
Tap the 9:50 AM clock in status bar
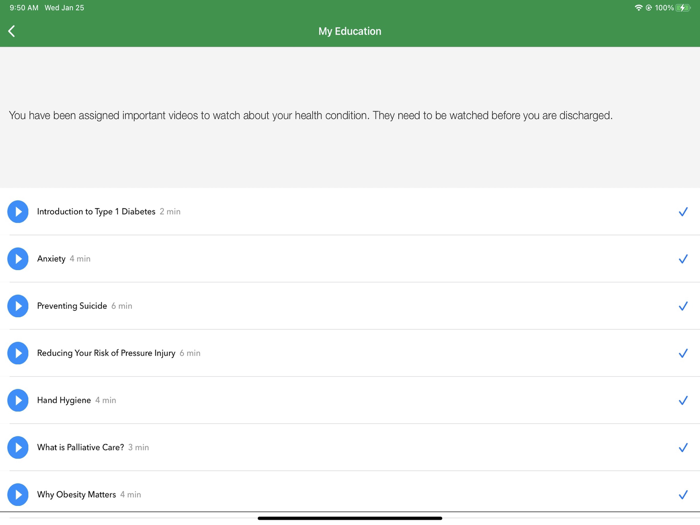point(24,8)
